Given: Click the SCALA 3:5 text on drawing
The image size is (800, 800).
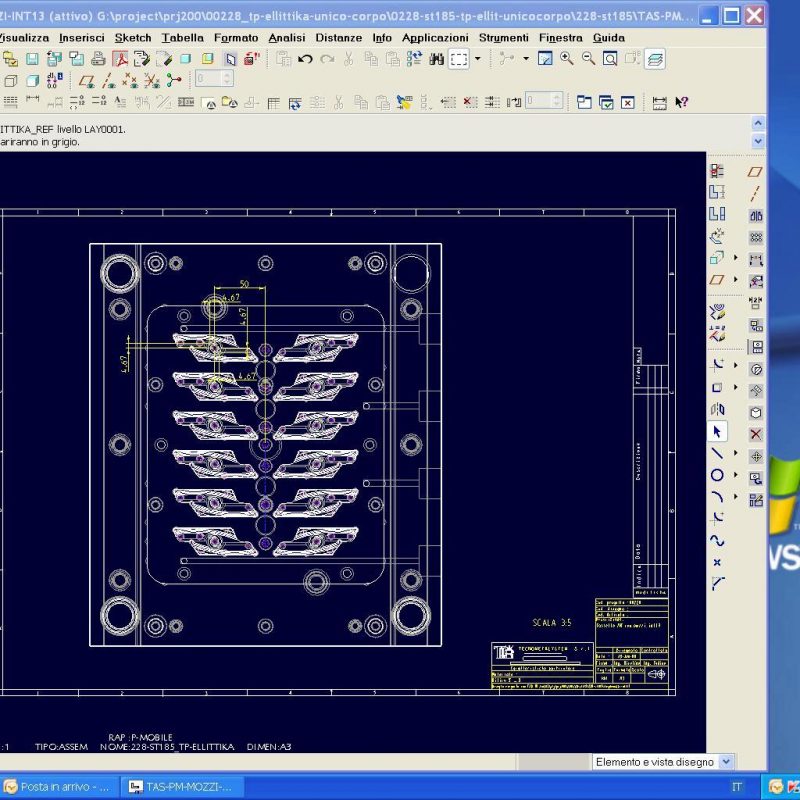Looking at the screenshot, I should pyautogui.click(x=552, y=623).
